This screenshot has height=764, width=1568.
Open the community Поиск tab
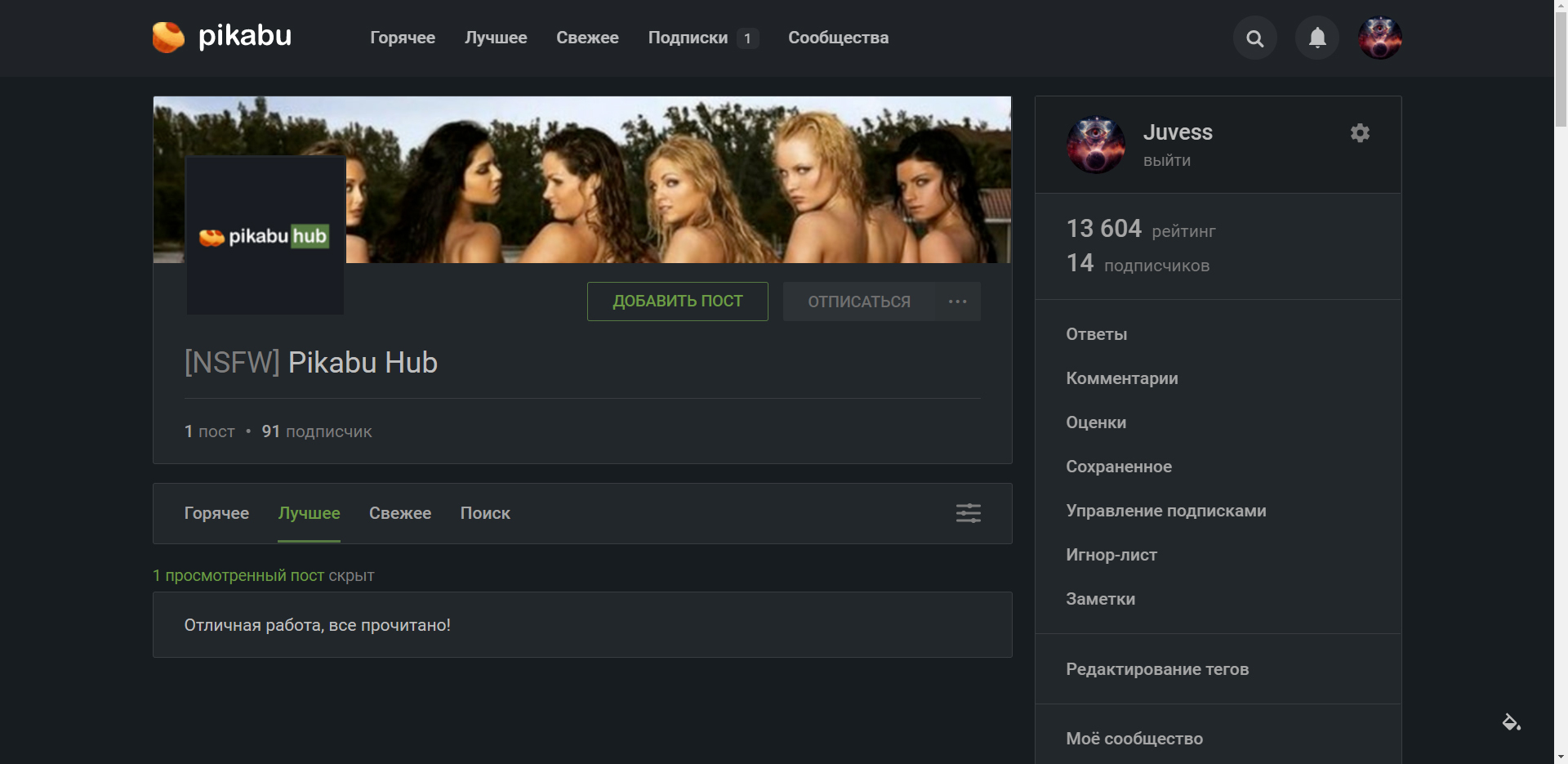(485, 513)
